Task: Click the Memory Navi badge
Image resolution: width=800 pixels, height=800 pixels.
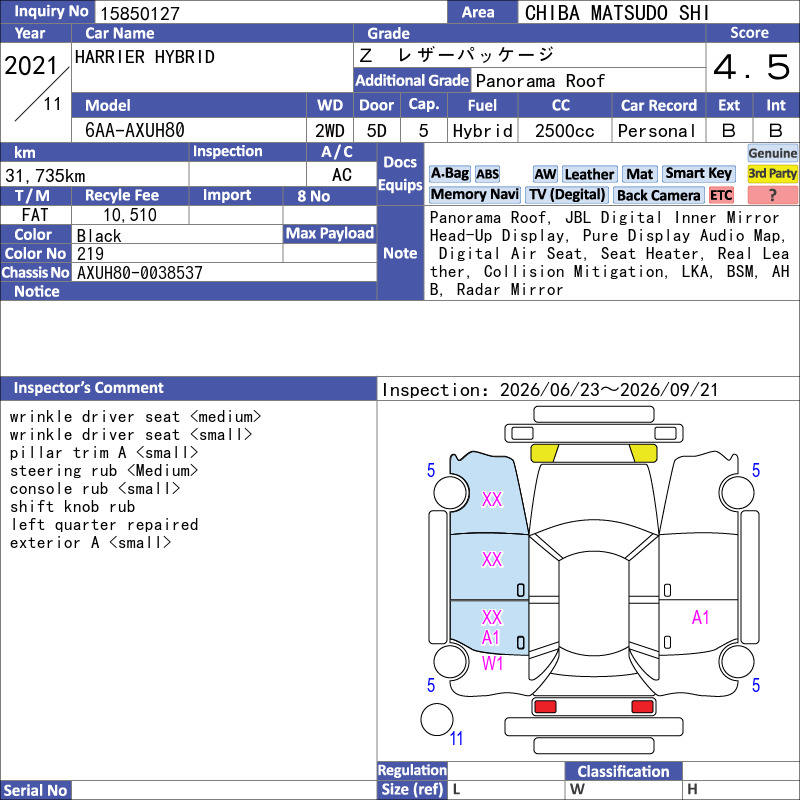Action: point(474,195)
